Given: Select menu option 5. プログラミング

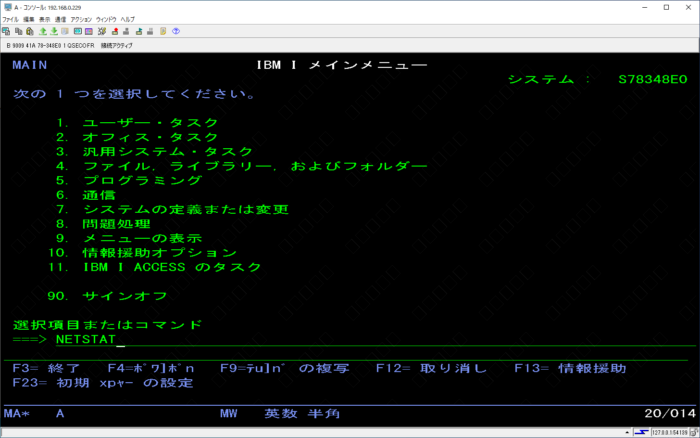Looking at the screenshot, I should click(x=129, y=180).
